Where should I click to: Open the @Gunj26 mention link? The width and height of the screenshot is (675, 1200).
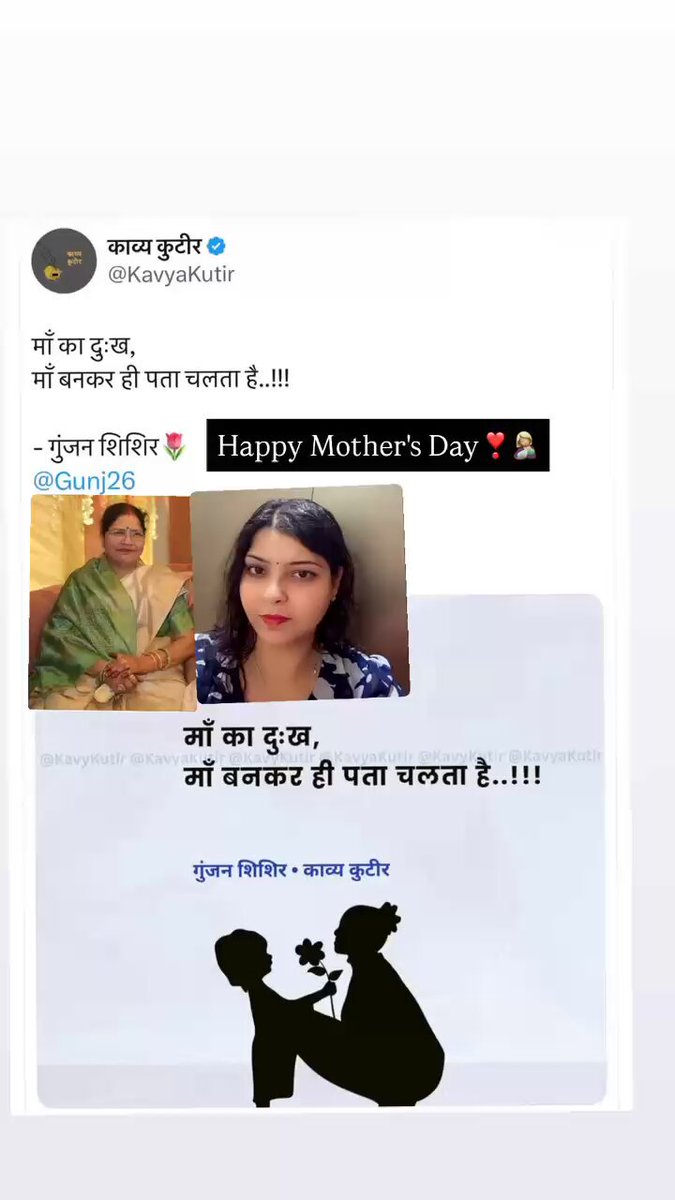click(84, 481)
